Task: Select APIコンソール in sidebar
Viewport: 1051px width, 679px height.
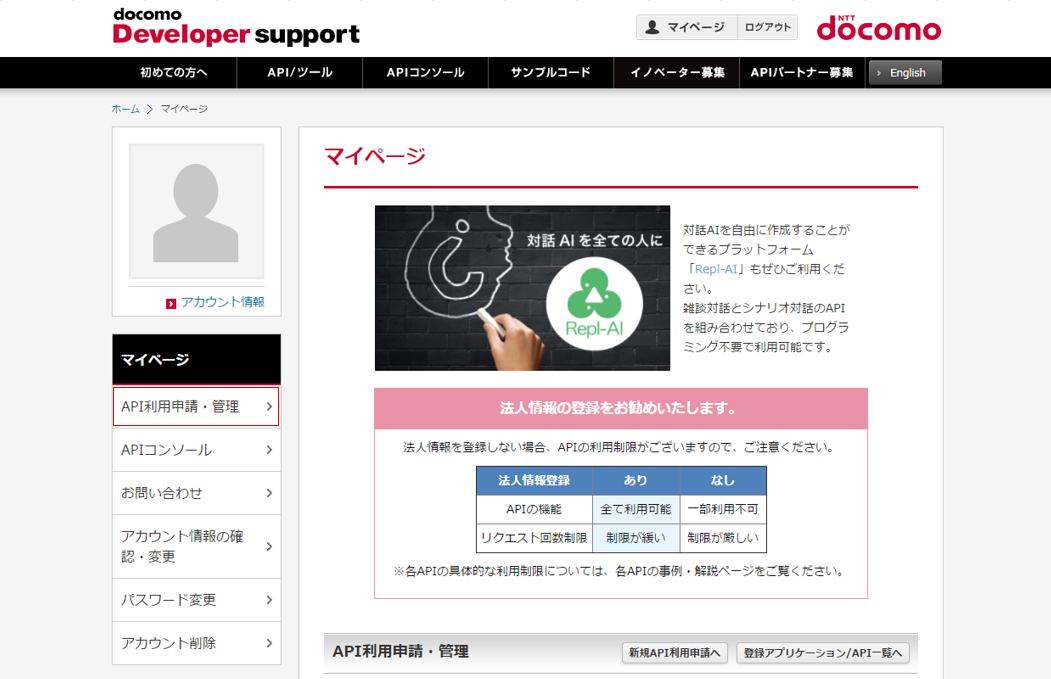Action: (196, 450)
